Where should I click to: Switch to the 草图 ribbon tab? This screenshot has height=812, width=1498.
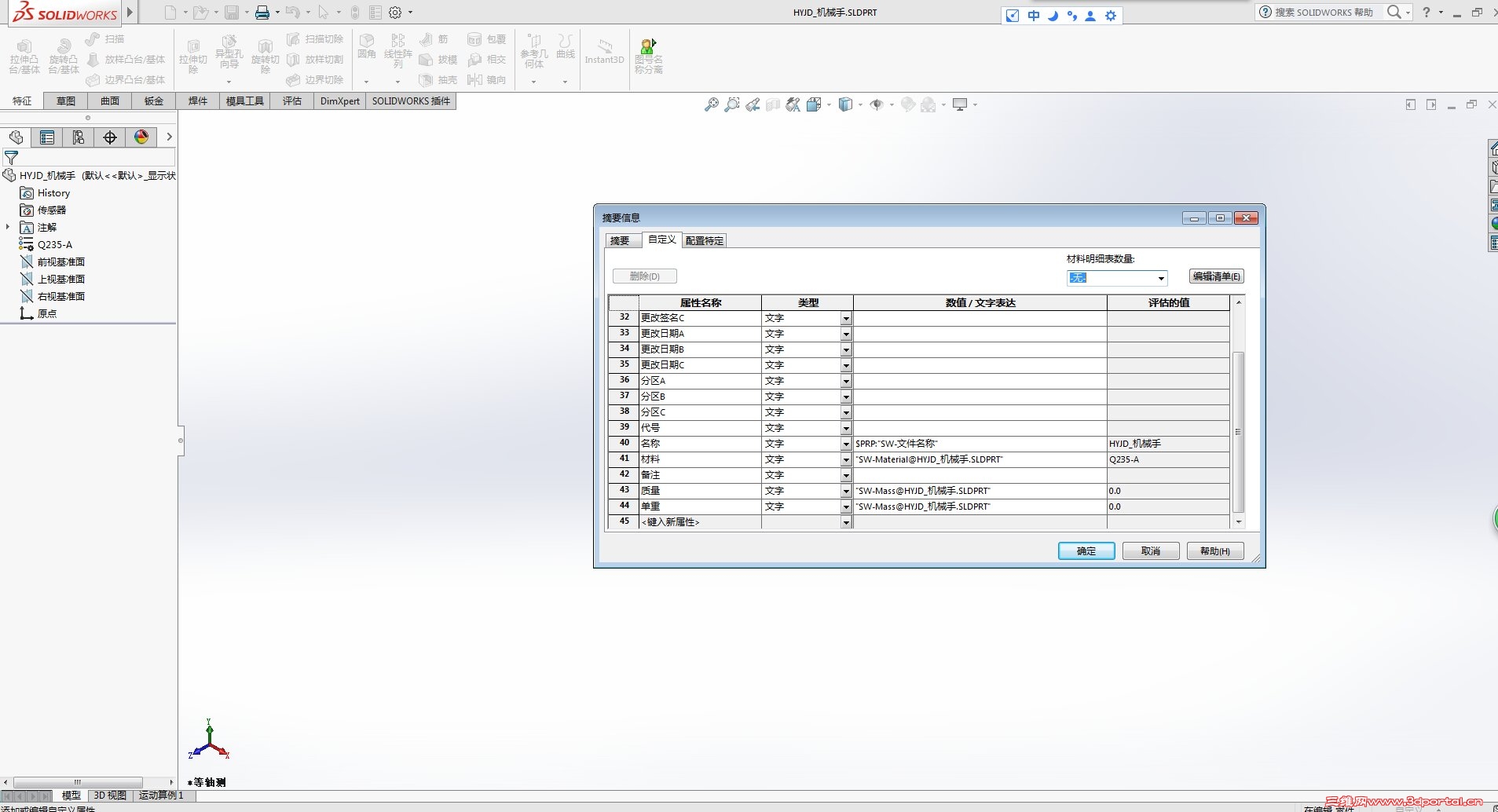click(x=66, y=101)
